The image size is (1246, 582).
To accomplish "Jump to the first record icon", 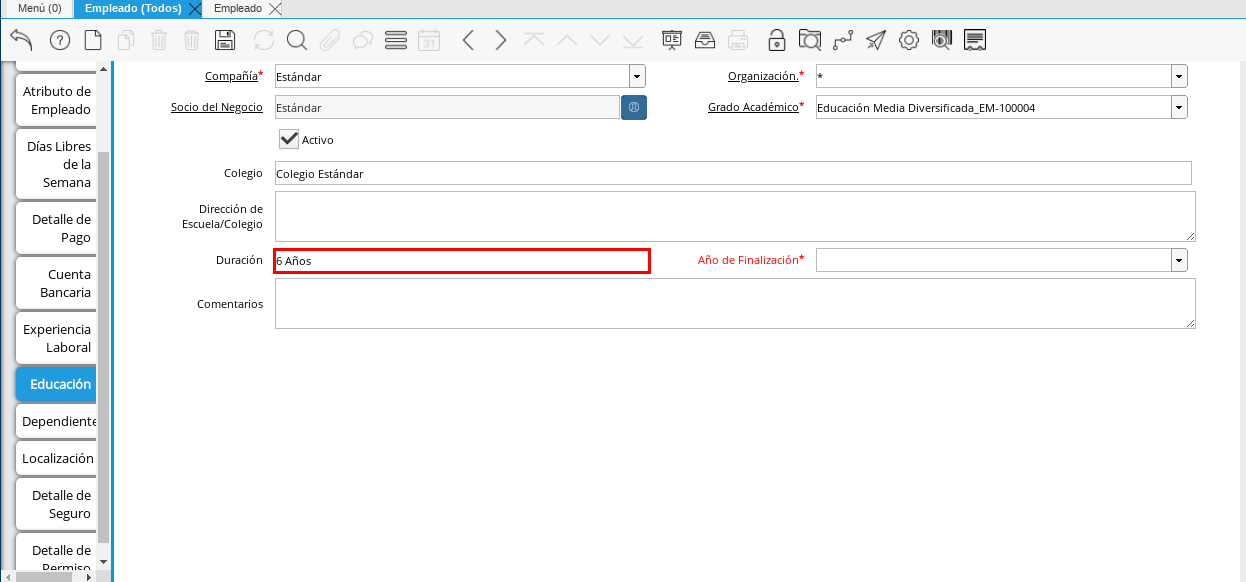I will 534,40.
